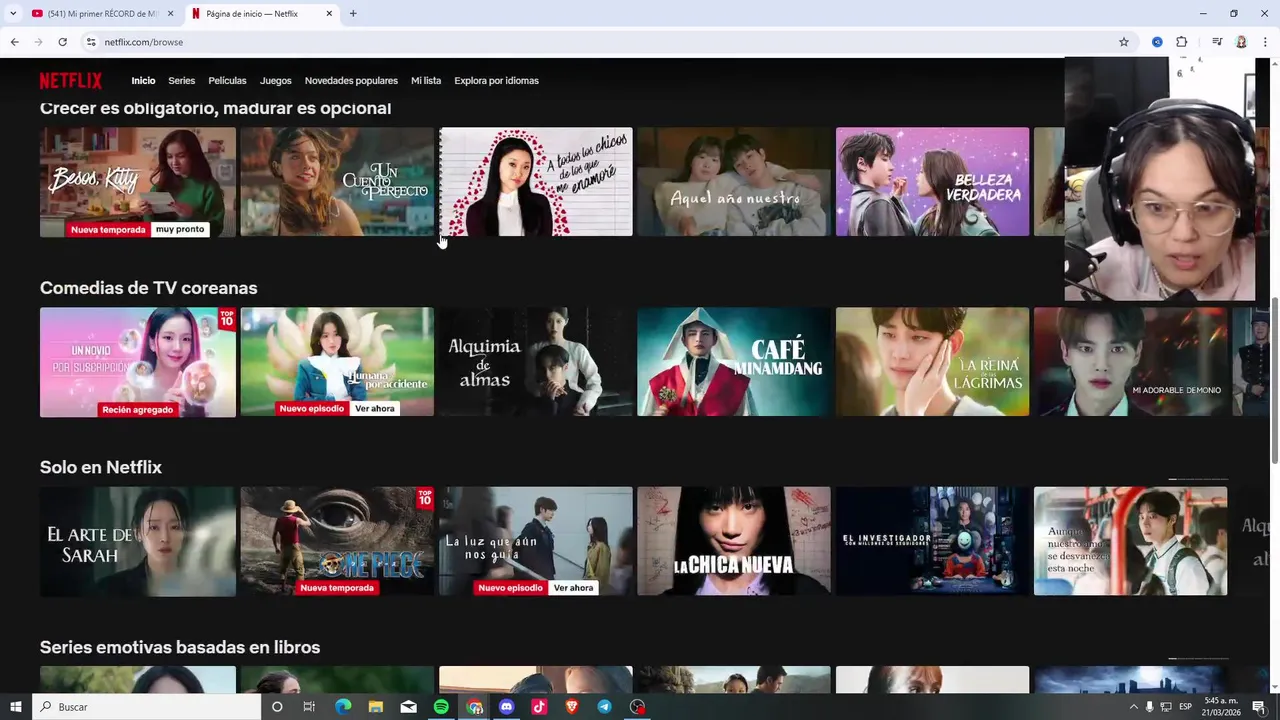Viewport: 1280px width, 720px height.
Task: Open the media control icon in Chrome toolbar
Action: pos(1217,42)
